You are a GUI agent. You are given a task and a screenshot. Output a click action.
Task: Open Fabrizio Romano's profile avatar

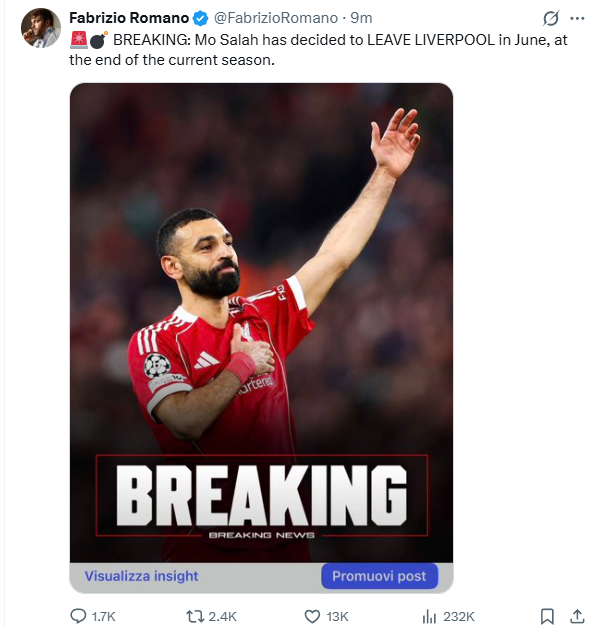pos(41,28)
